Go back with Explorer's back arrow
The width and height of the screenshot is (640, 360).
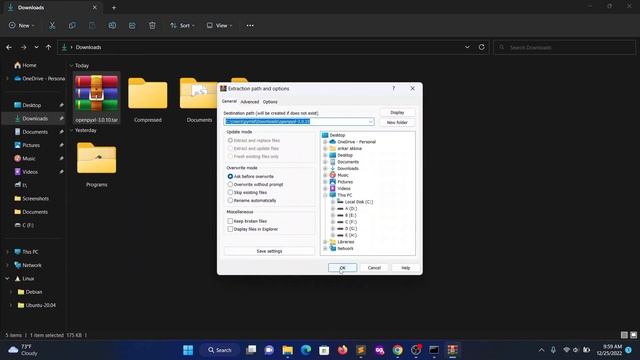(x=9, y=47)
